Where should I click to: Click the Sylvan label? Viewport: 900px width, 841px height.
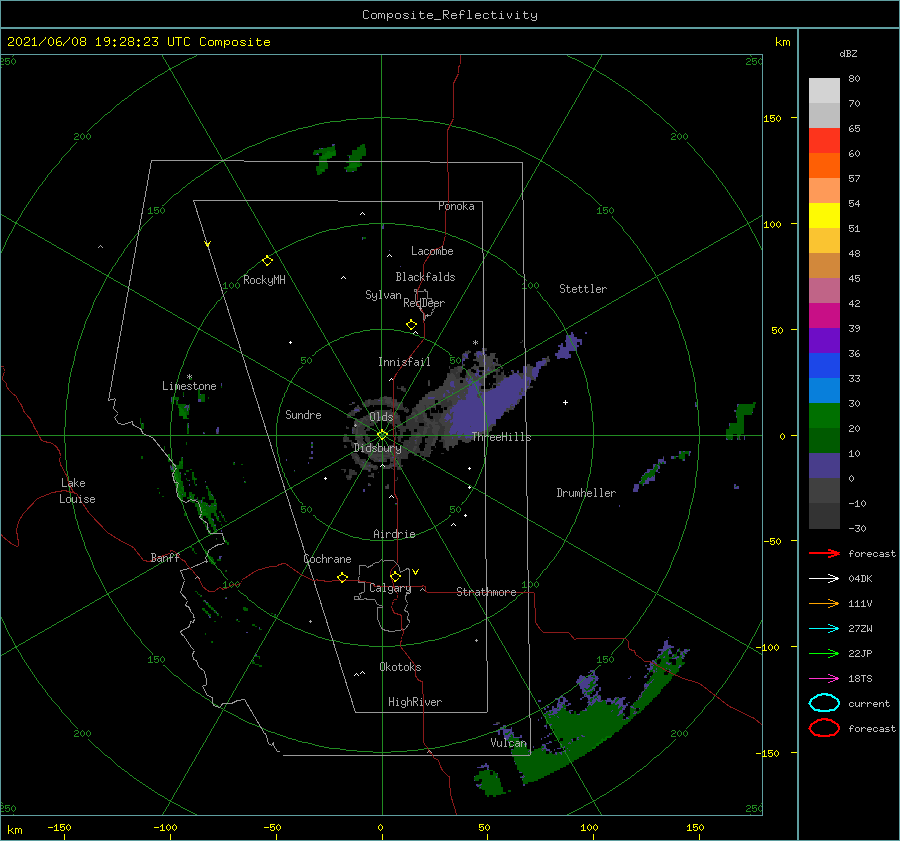tap(383, 296)
